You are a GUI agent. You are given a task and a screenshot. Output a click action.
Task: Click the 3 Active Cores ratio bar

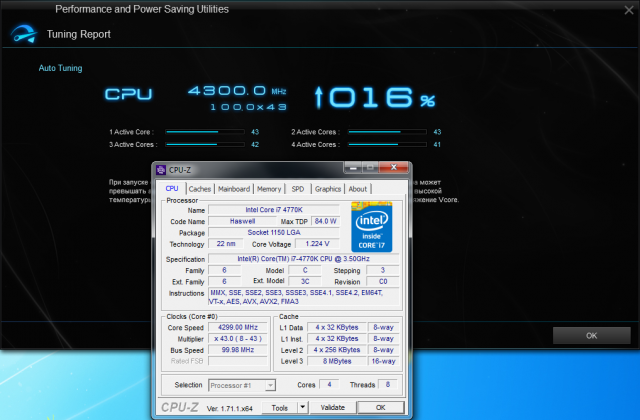coord(205,144)
